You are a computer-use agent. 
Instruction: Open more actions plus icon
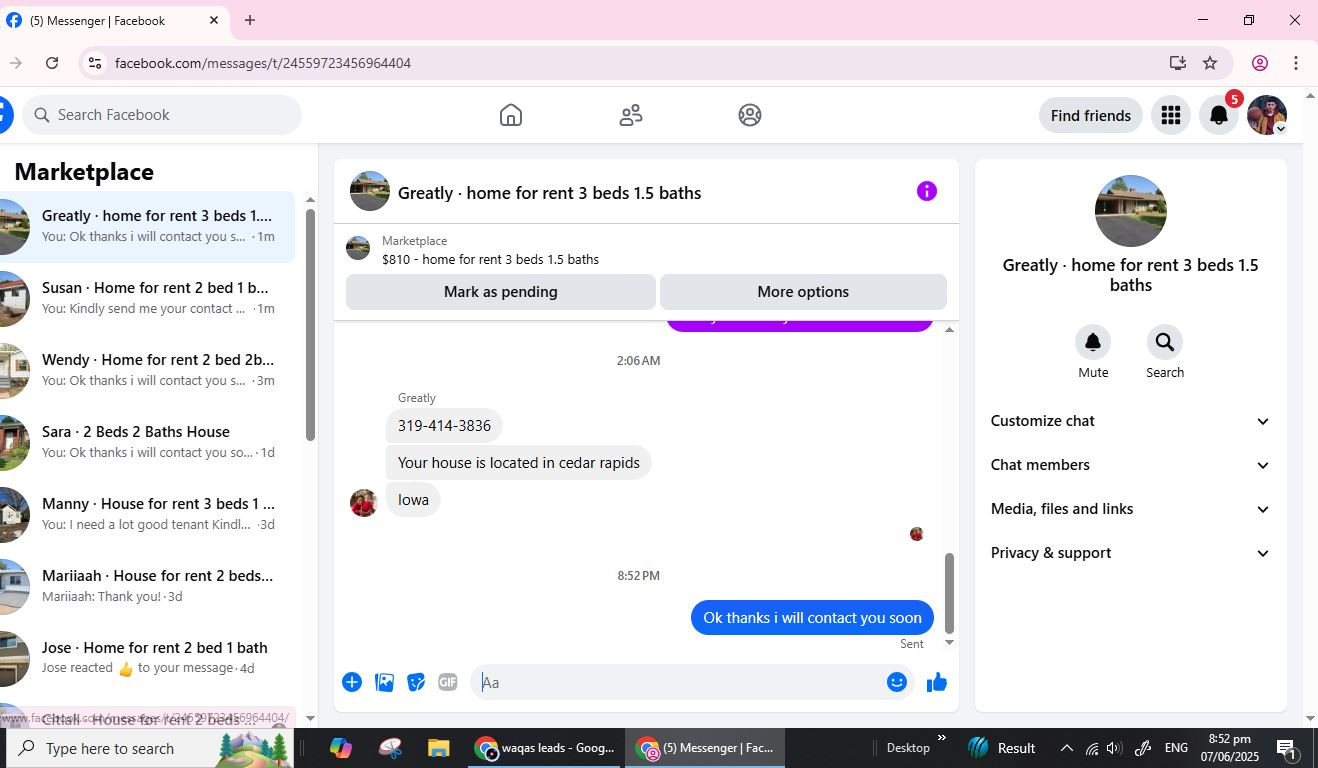pos(352,682)
